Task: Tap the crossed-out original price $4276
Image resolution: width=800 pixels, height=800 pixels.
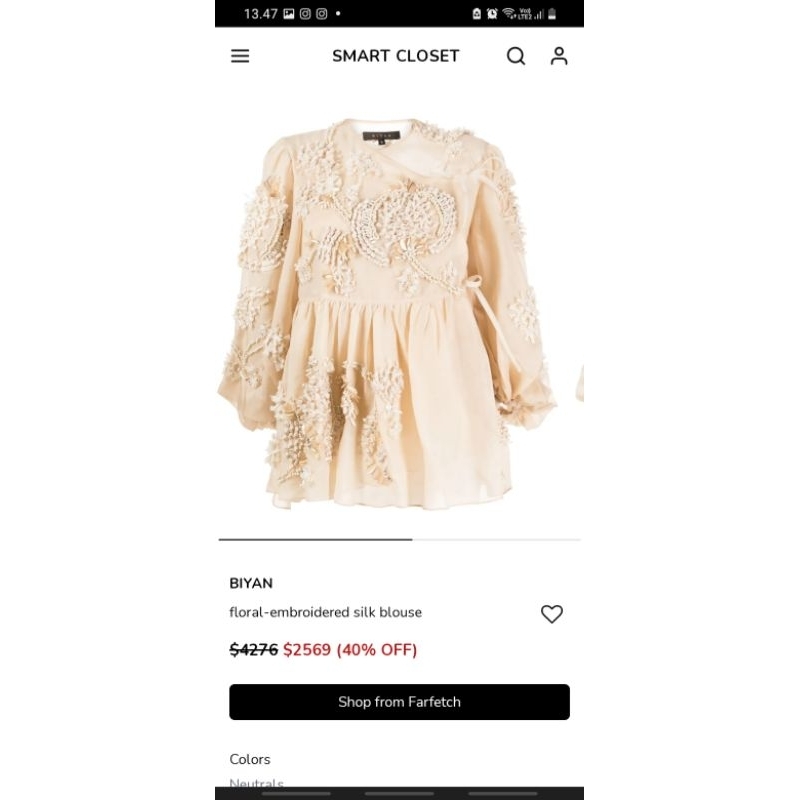Action: [x=254, y=649]
